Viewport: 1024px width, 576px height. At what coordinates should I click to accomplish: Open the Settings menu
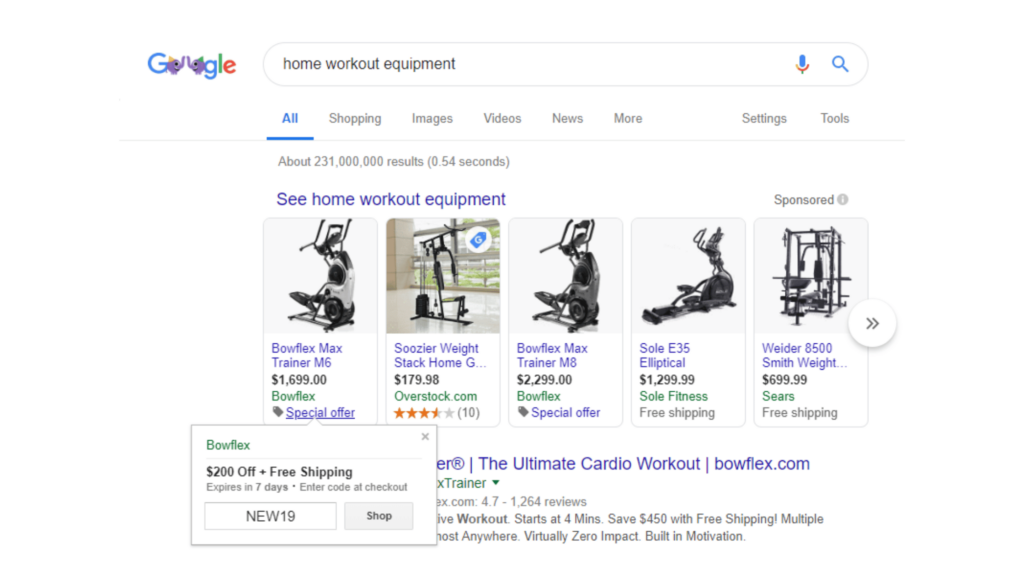[x=764, y=118]
